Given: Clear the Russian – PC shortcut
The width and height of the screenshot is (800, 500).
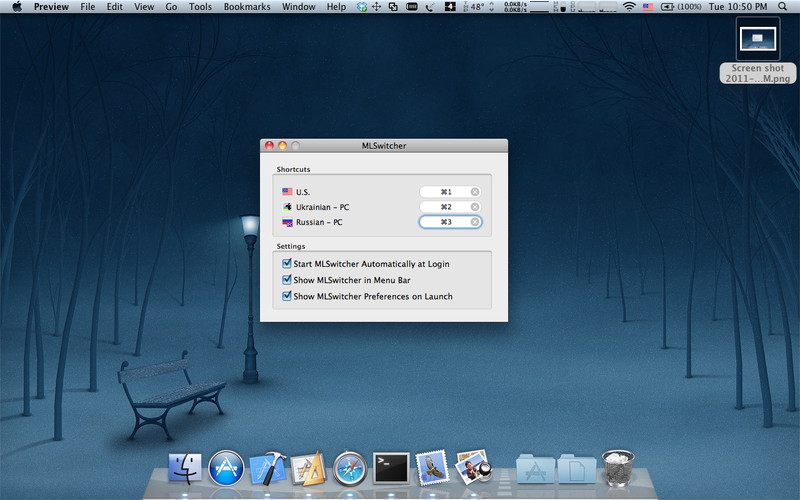Looking at the screenshot, I should click(x=474, y=222).
